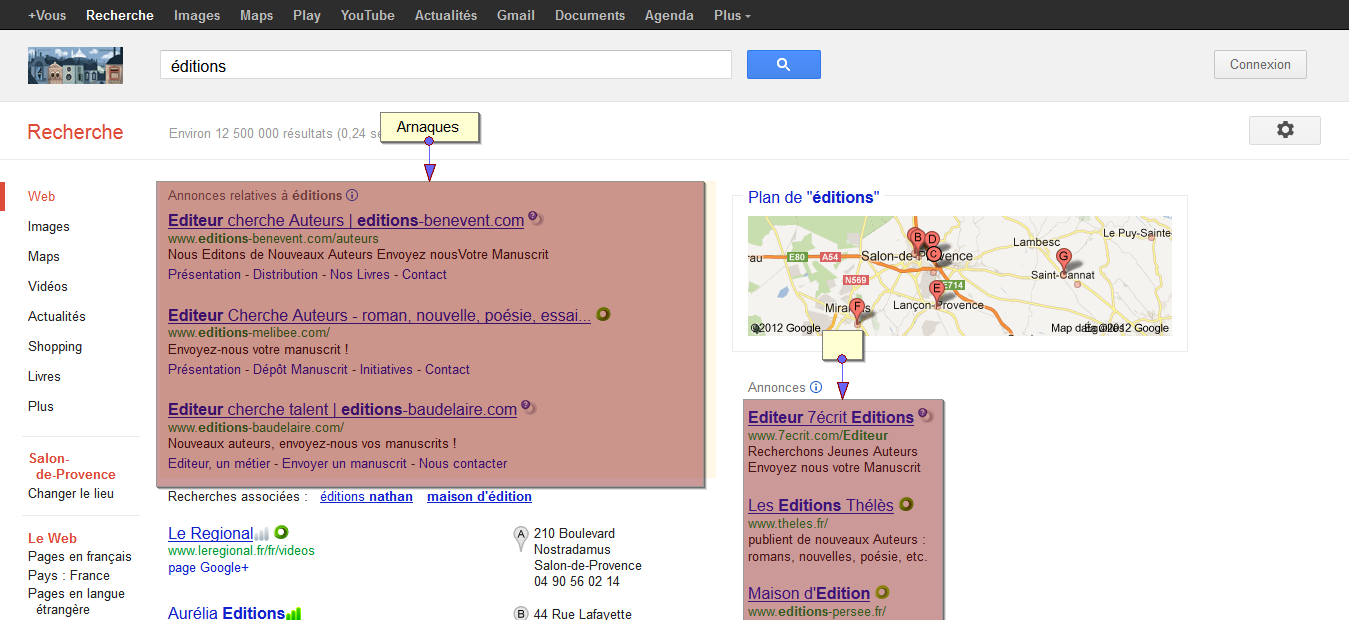This screenshot has height=624, width=1349.
Task: Open Agenda in the top bar
Action: point(669,15)
